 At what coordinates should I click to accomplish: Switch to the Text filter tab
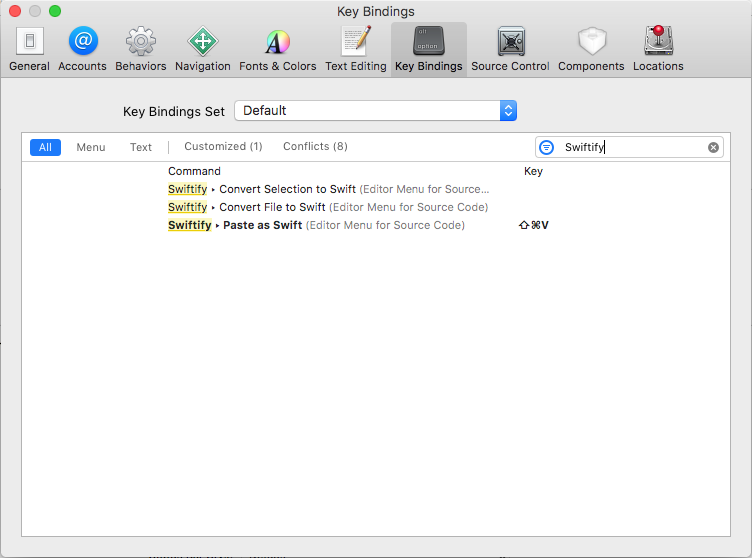[x=141, y=147]
